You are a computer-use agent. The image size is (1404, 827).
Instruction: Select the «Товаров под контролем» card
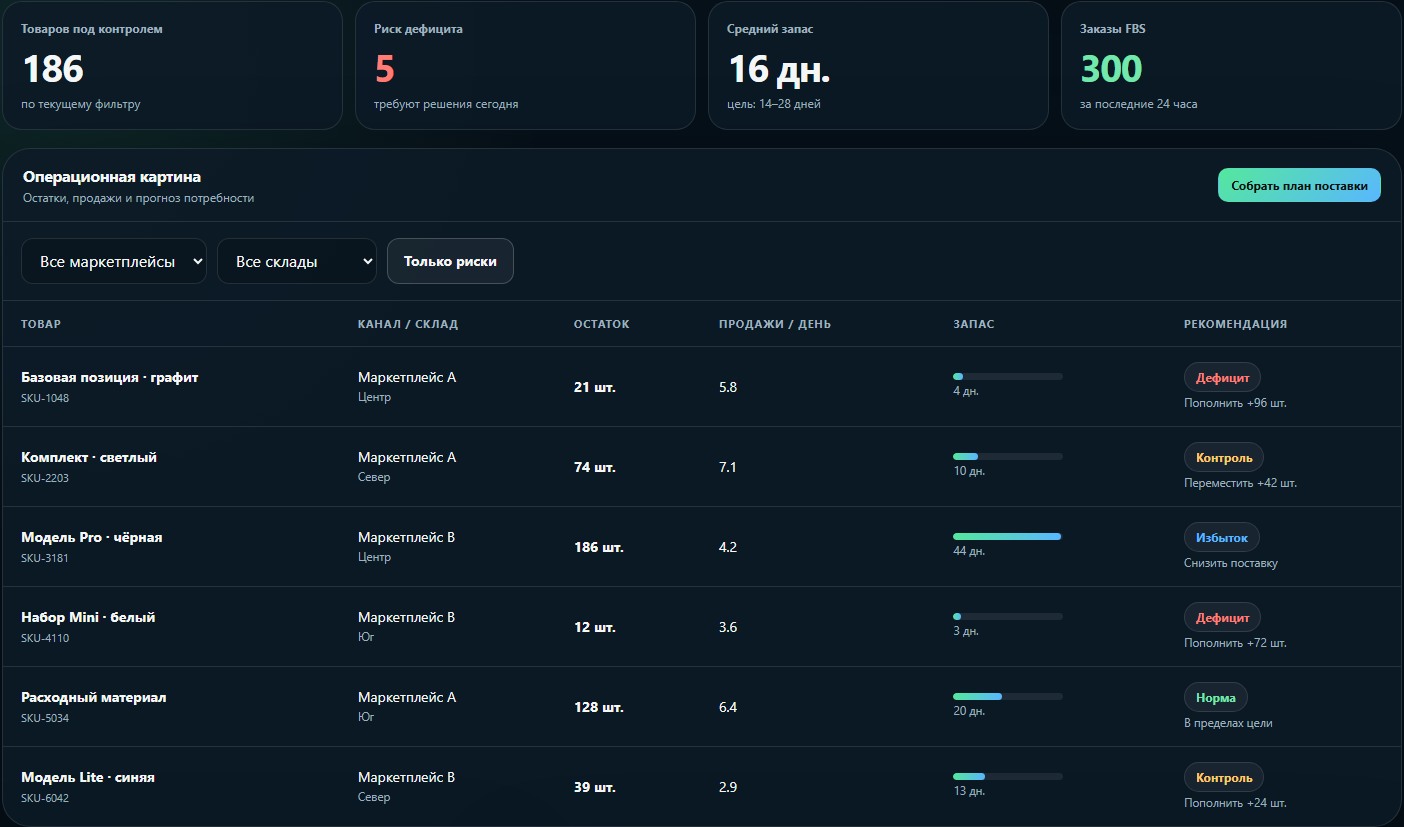point(173,66)
